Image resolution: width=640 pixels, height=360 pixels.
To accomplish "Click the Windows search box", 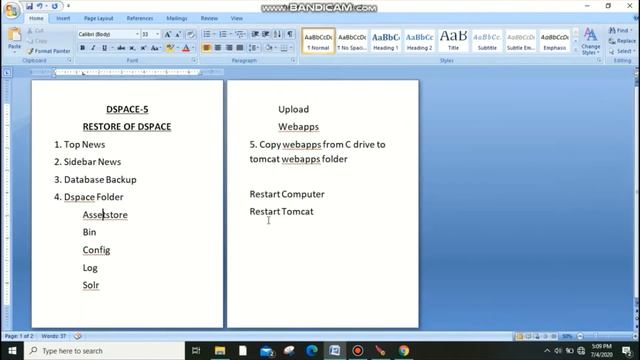I will [x=104, y=351].
